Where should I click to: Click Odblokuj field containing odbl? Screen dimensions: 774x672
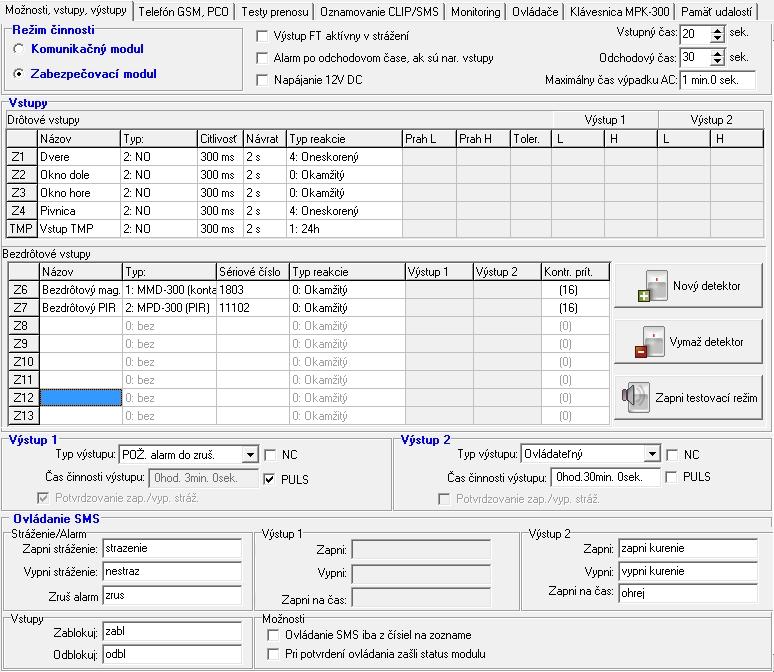(x=172, y=654)
